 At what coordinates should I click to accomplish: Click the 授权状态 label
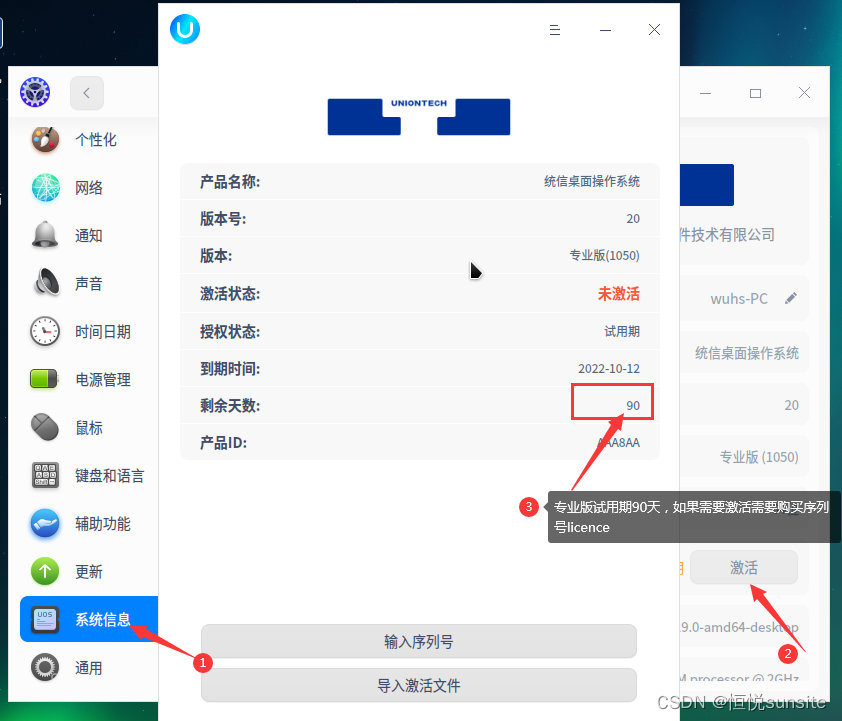230,332
